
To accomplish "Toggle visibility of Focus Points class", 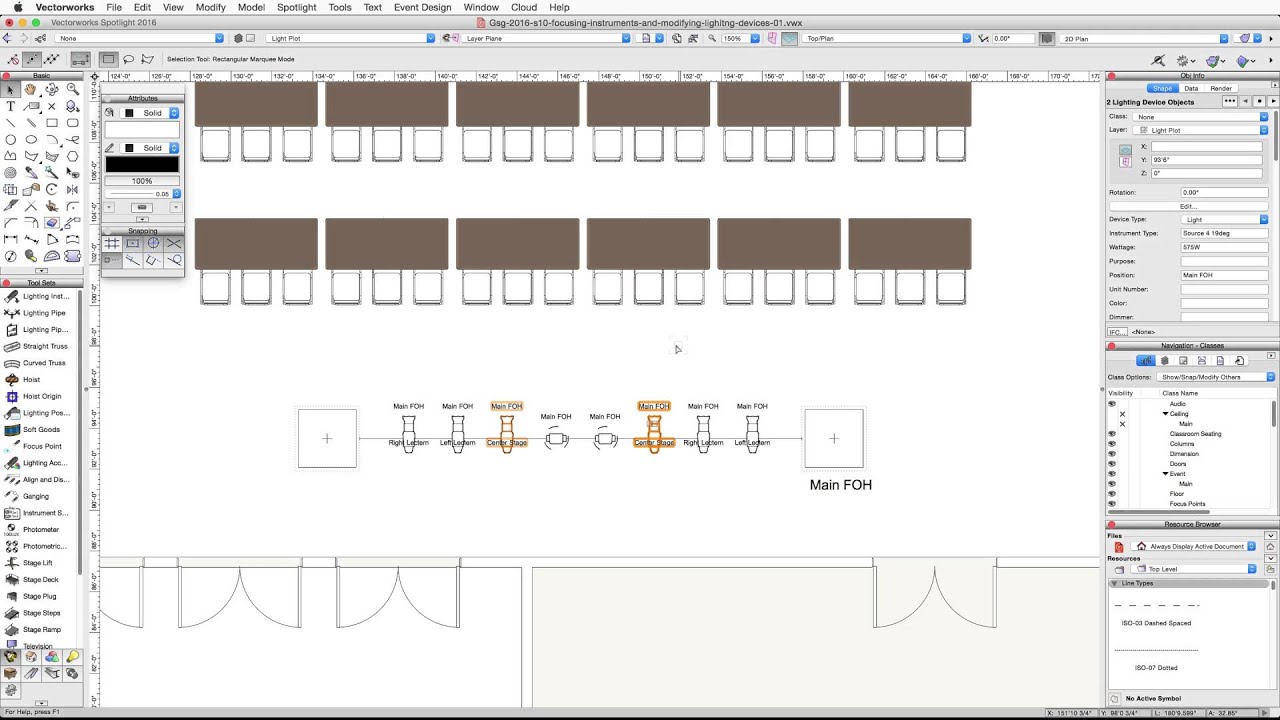I will coord(1112,504).
